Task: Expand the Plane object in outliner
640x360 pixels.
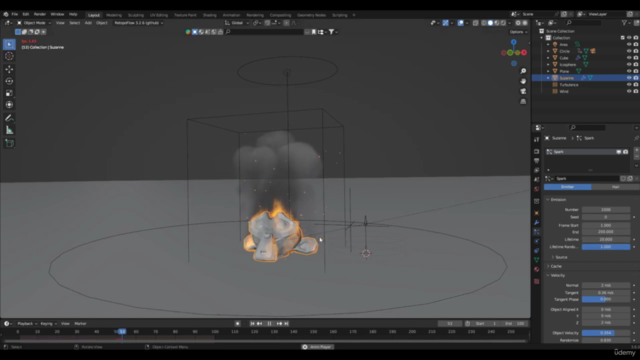Action: (x=548, y=71)
